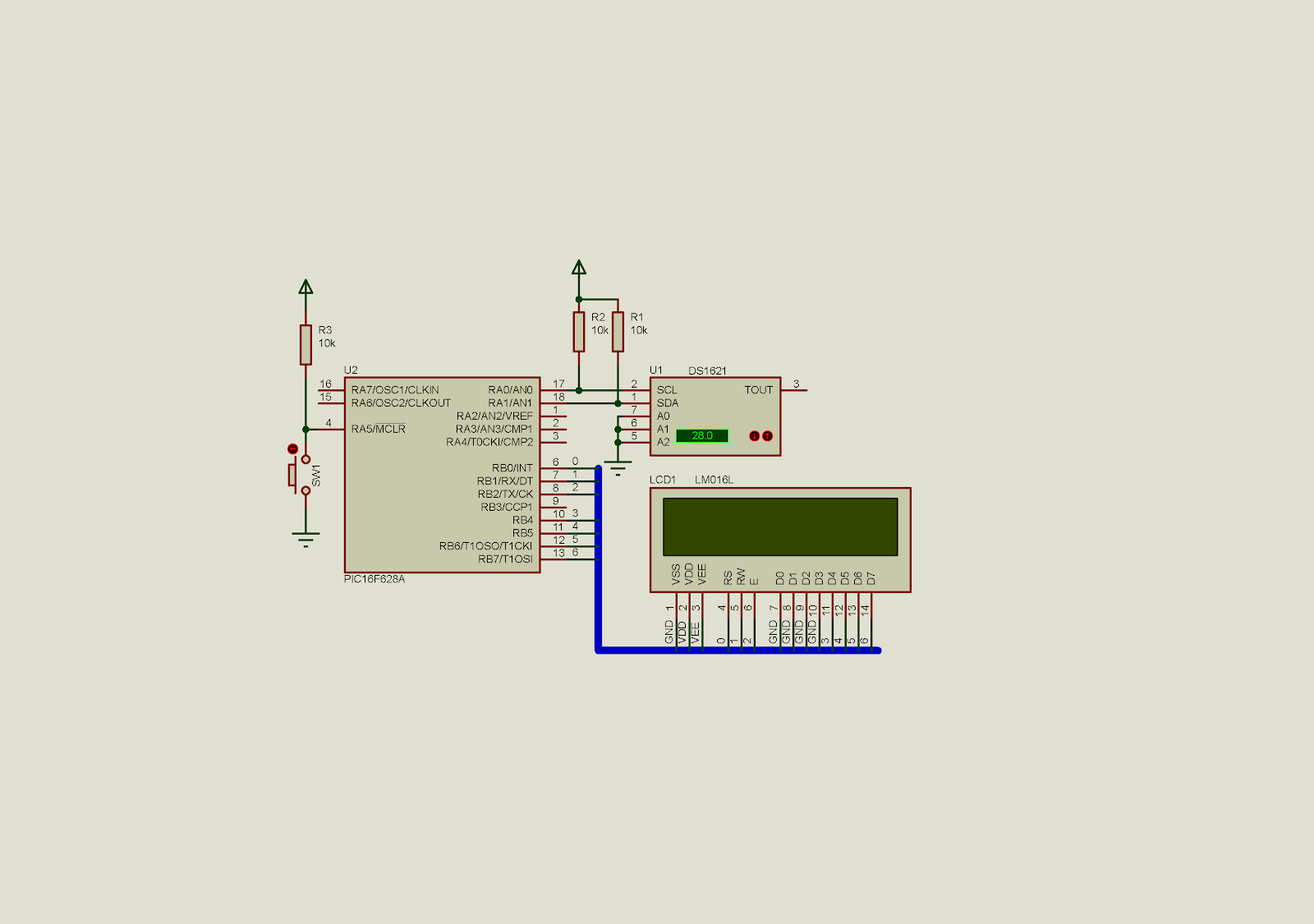Screen dimensions: 1314x924
Task: Click the power terminal arrow above R3
Action: pyautogui.click(x=306, y=287)
